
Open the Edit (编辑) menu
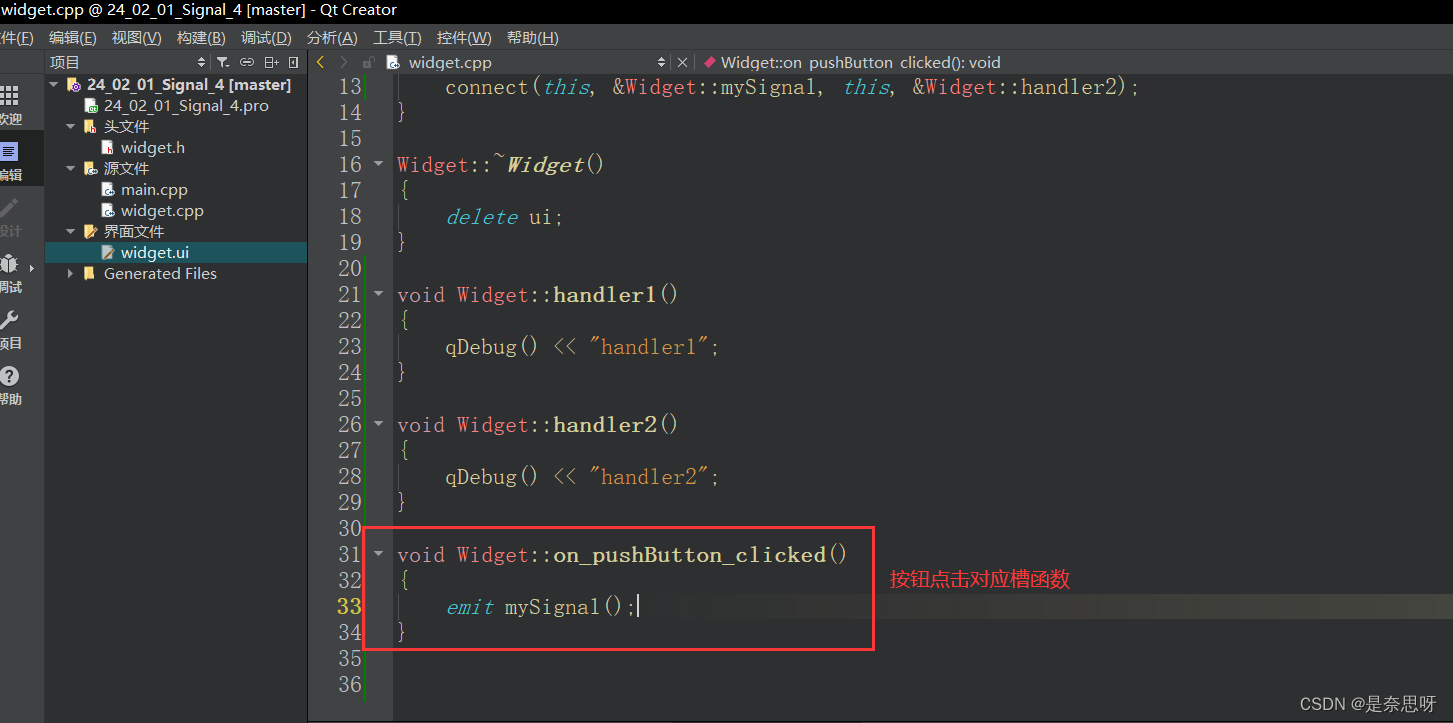coord(73,38)
